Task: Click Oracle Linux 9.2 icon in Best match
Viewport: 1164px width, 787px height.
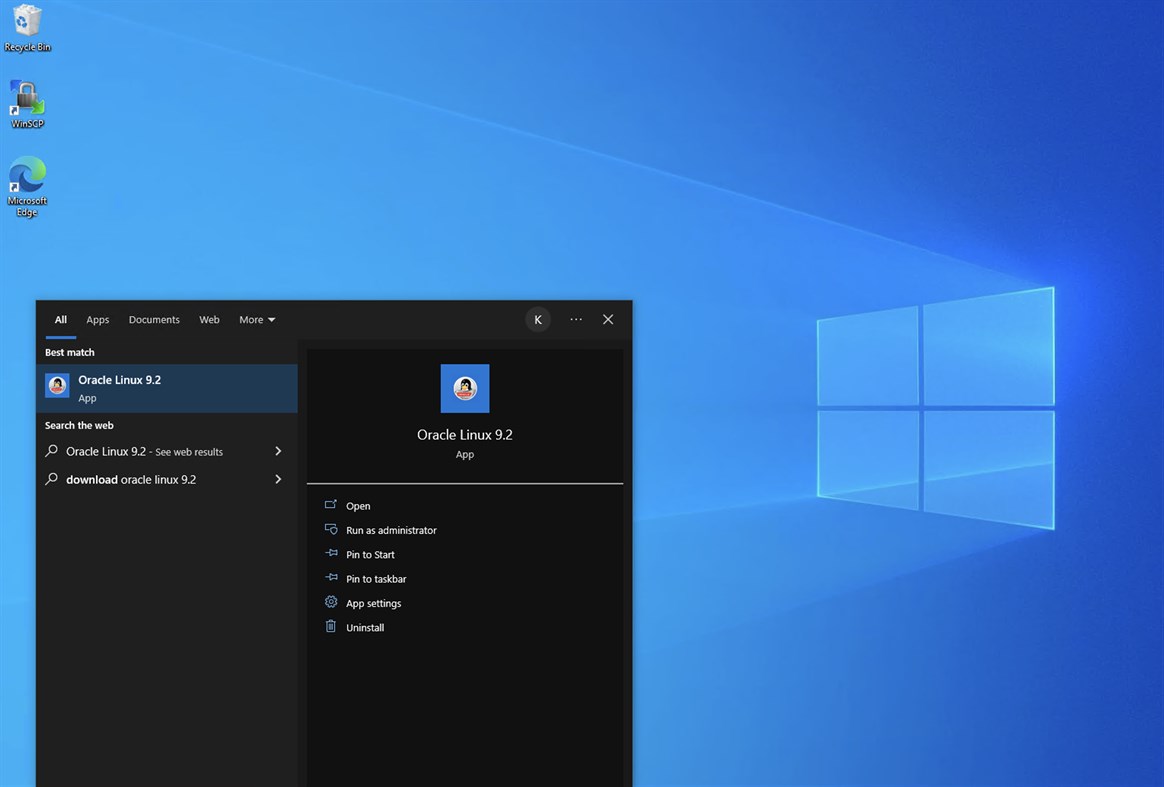Action: [57, 386]
